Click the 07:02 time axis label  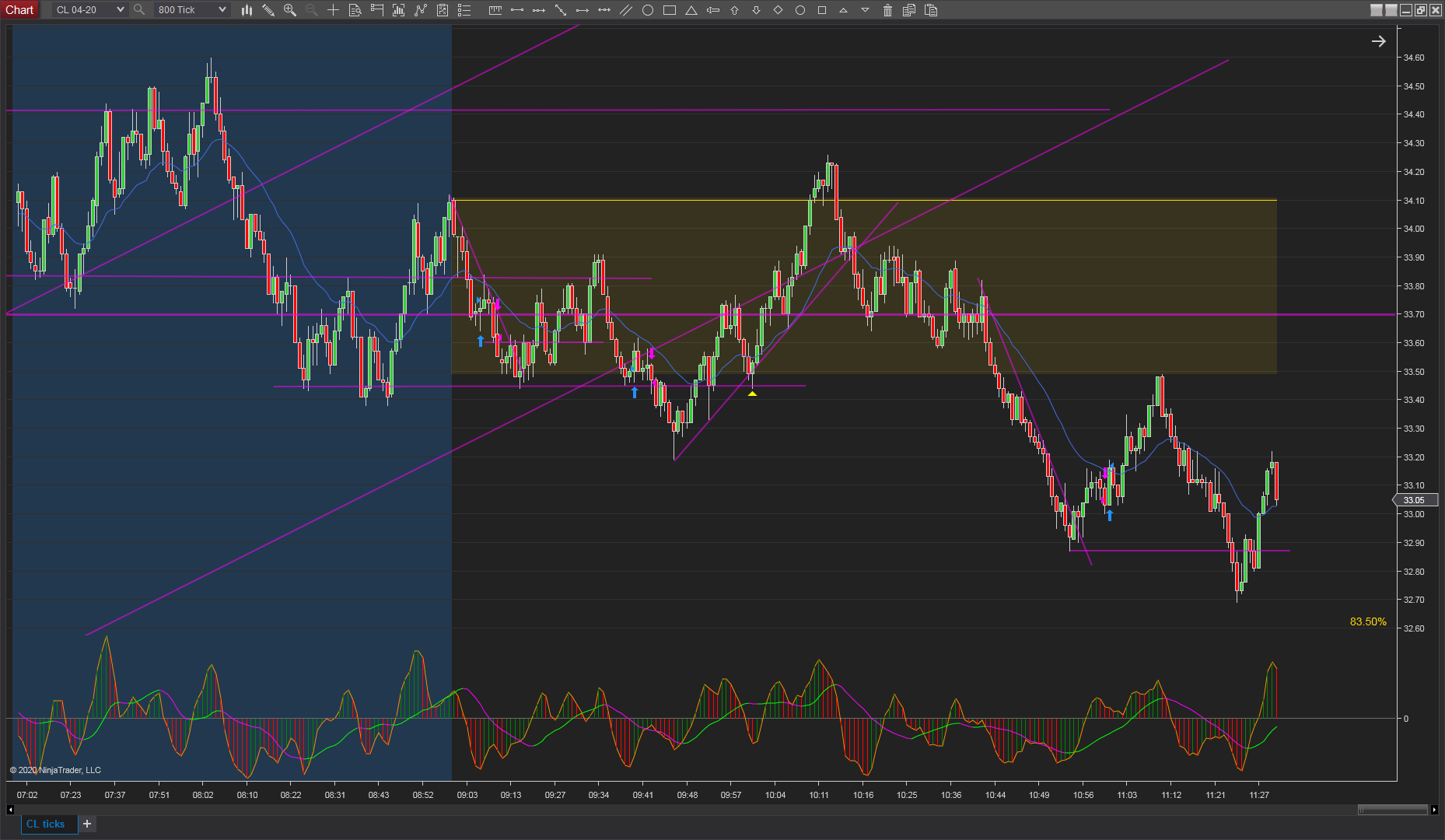click(27, 795)
